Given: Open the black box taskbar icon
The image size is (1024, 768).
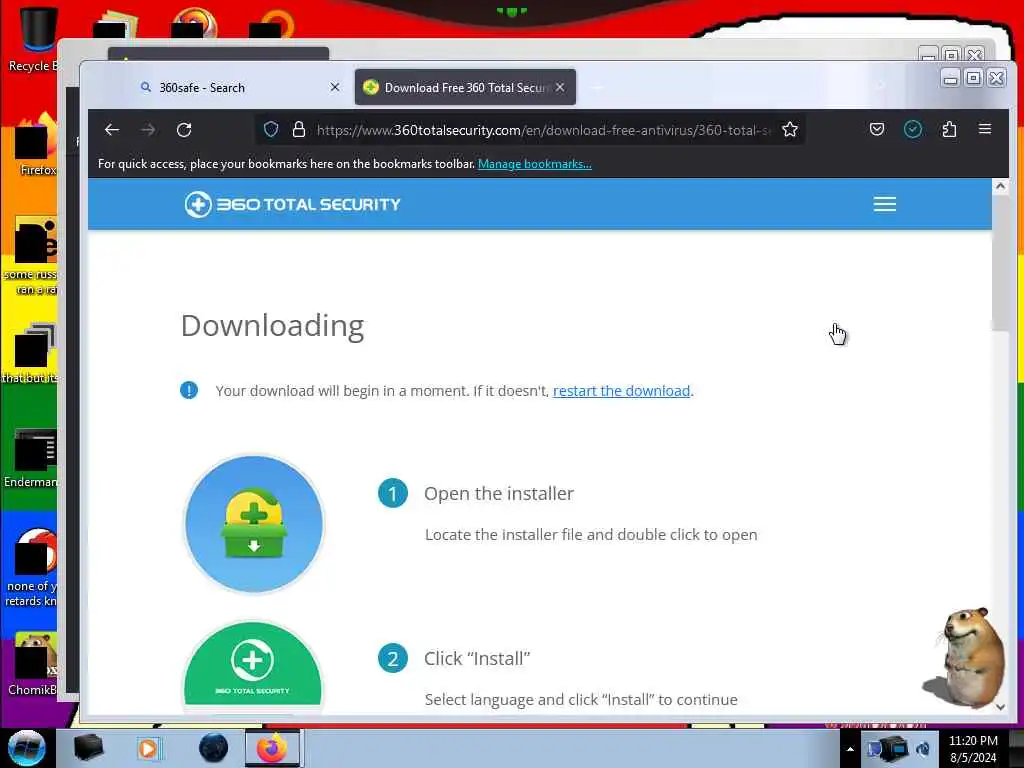Looking at the screenshot, I should click(89, 748).
